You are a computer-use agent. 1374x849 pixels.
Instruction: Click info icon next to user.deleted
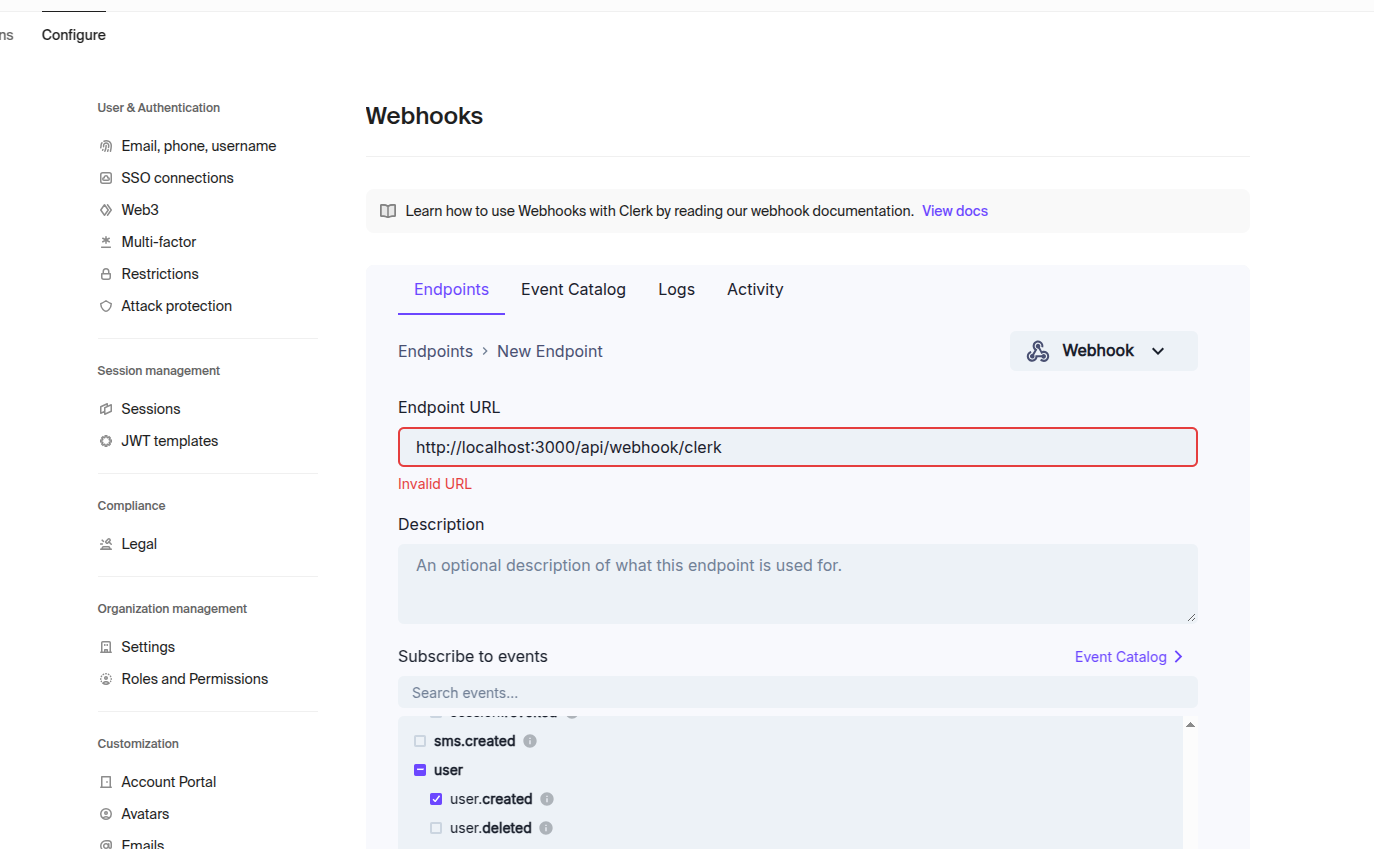546,828
